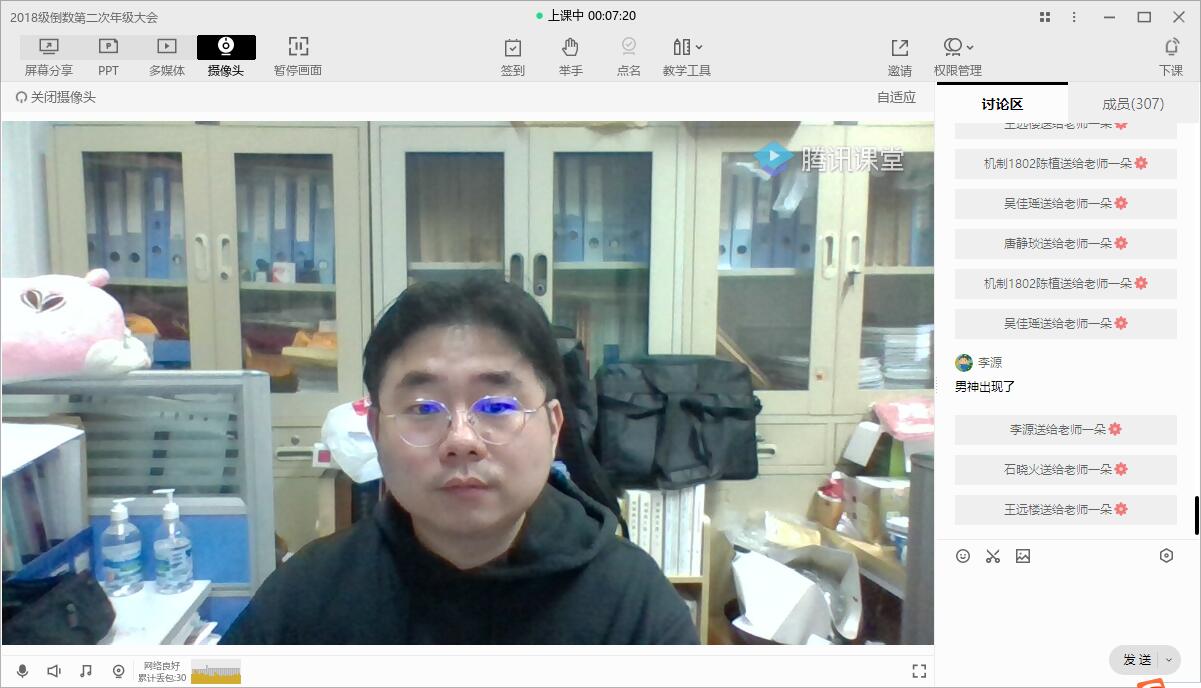The height and width of the screenshot is (688, 1201).
Task: Open dropdown arrow beside 发送 button
Action: [1168, 660]
